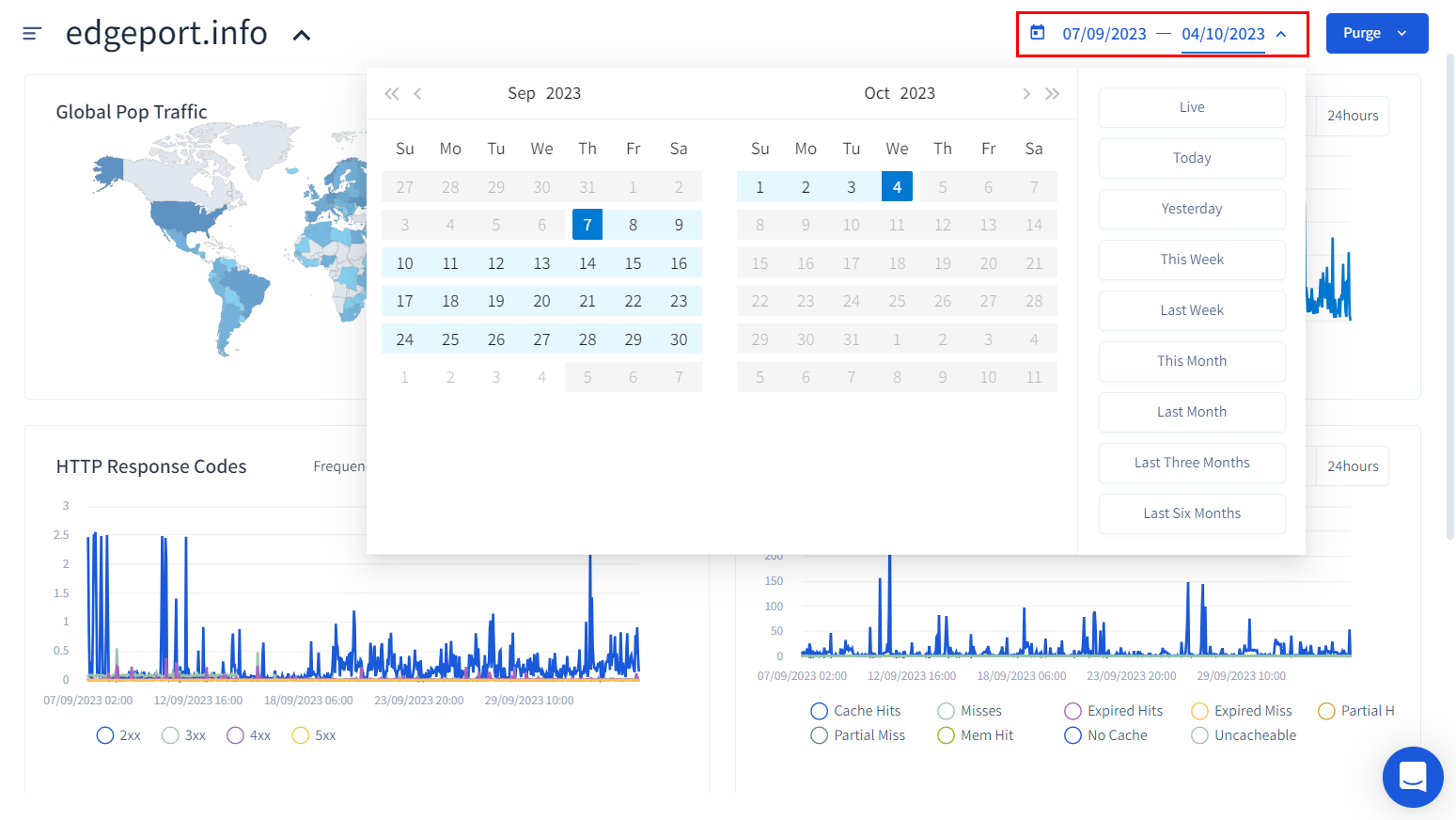Jump to previous year with double-left arrow
1456x820 pixels.
tap(392, 93)
